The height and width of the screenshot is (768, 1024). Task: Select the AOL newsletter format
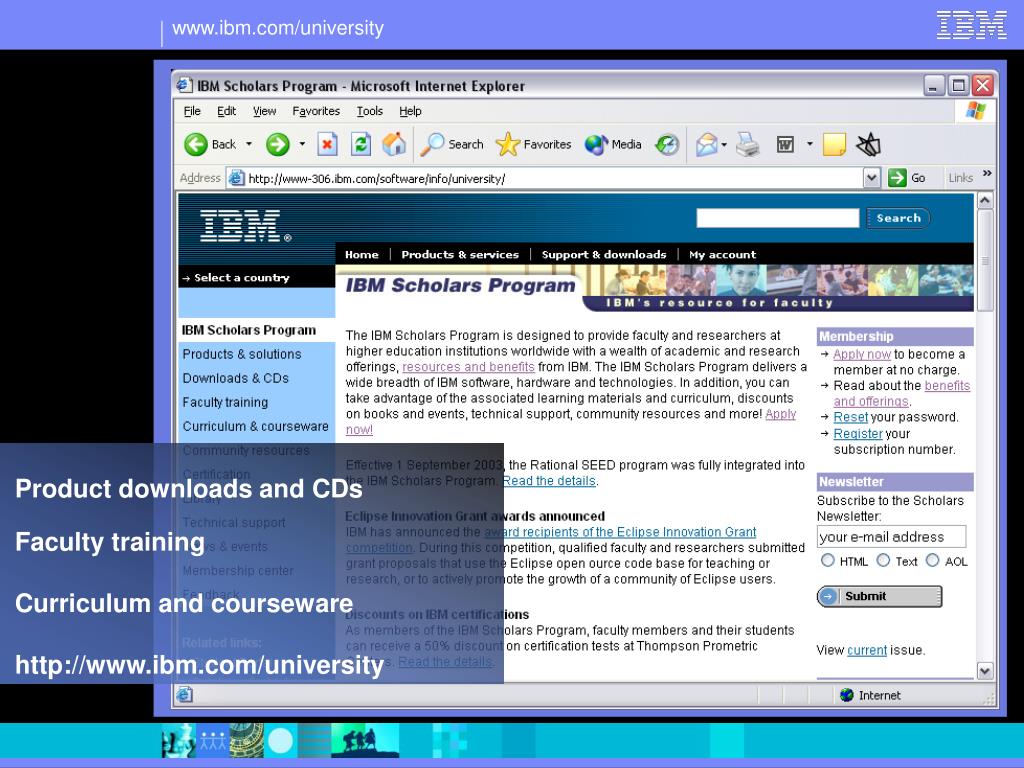coord(933,560)
